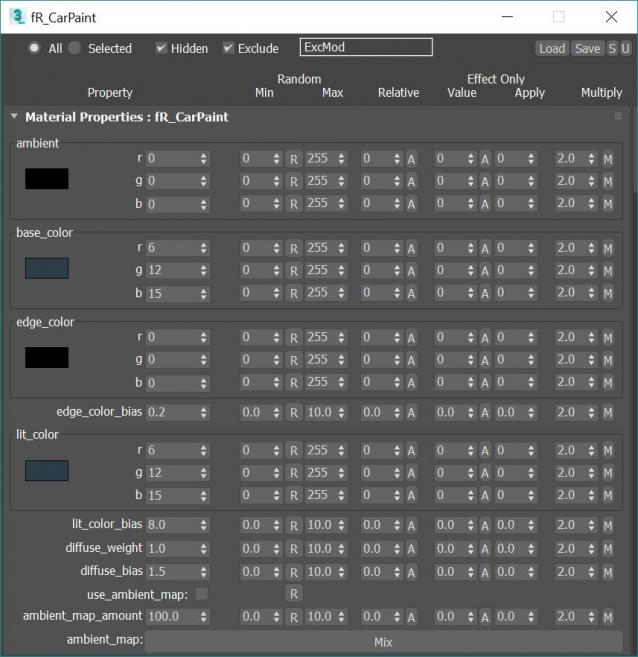Click the U button in top bar

point(626,48)
